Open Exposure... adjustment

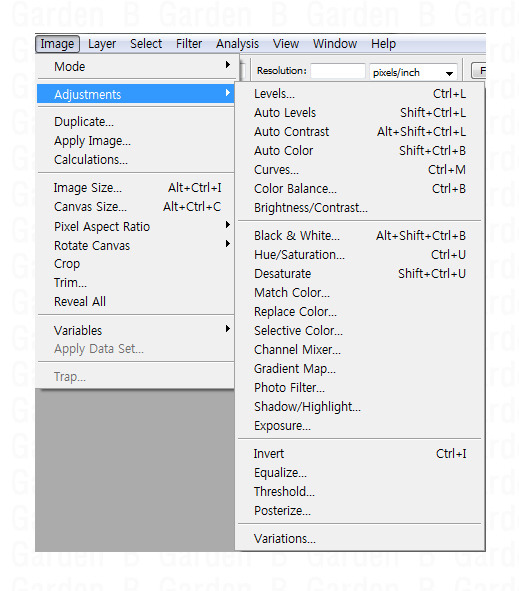pyautogui.click(x=360, y=426)
